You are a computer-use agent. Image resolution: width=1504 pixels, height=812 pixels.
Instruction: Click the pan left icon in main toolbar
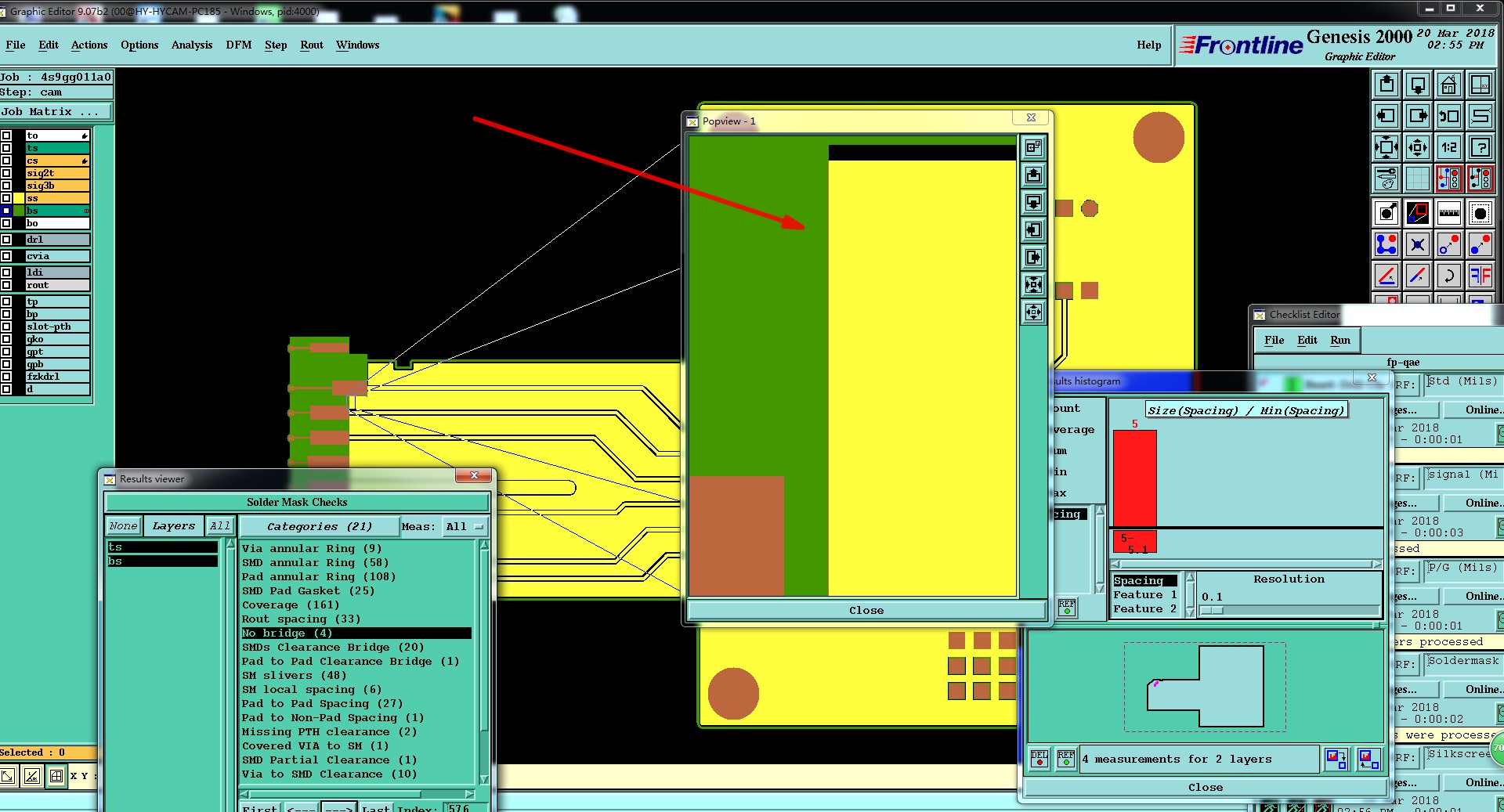pos(1386,116)
